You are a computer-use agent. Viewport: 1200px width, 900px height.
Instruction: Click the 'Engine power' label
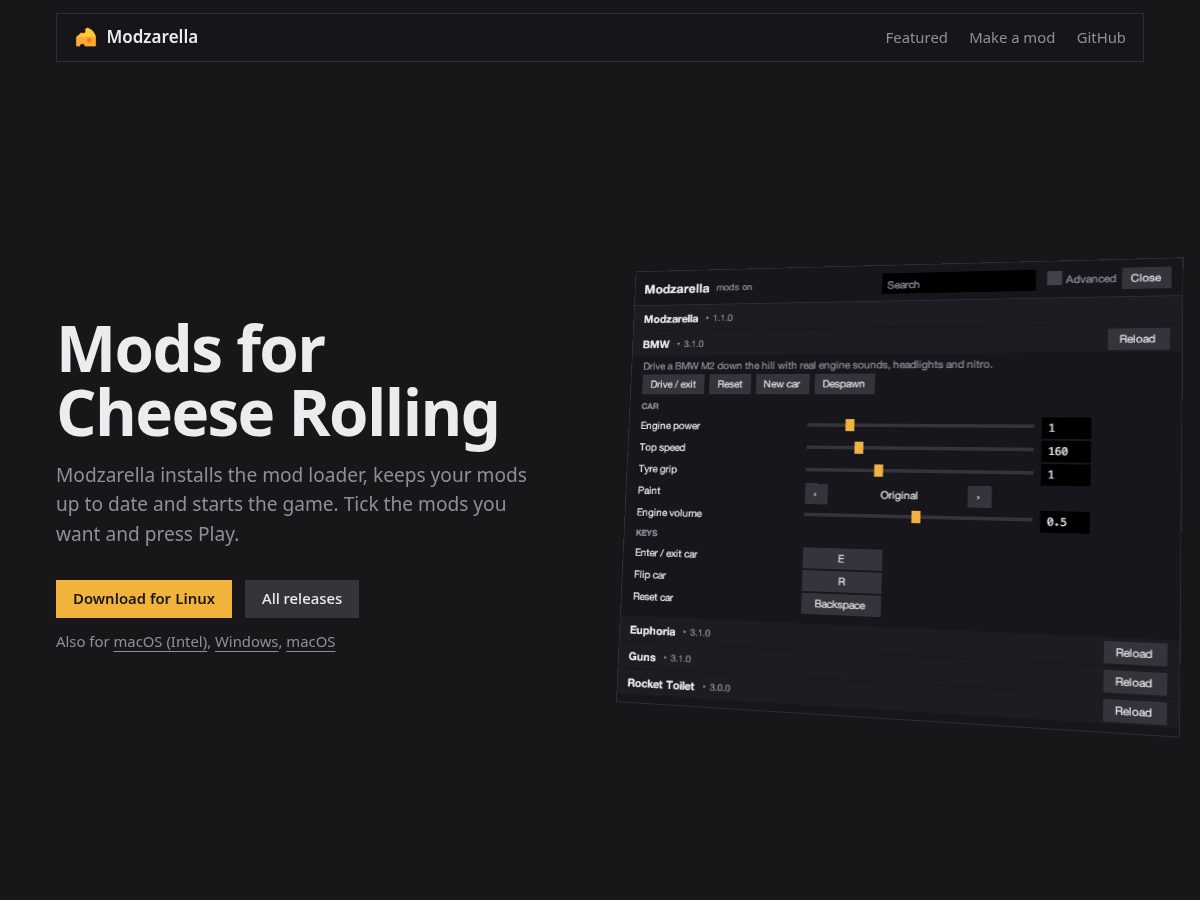pos(670,426)
